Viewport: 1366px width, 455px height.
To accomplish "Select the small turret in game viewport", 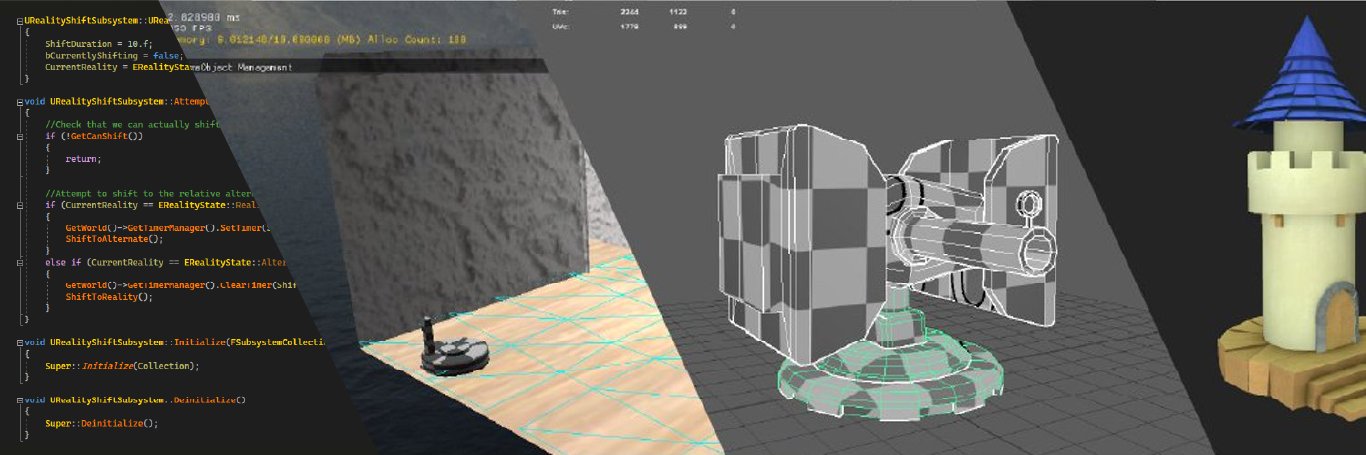I will pos(454,346).
